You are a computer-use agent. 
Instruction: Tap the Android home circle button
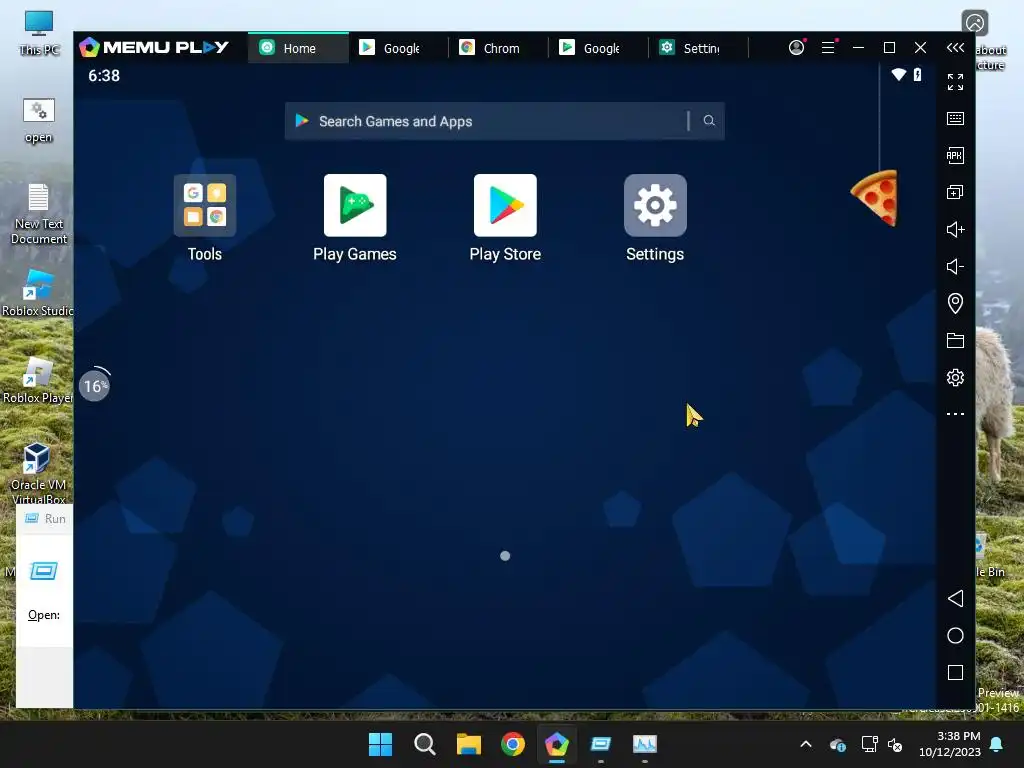(955, 635)
